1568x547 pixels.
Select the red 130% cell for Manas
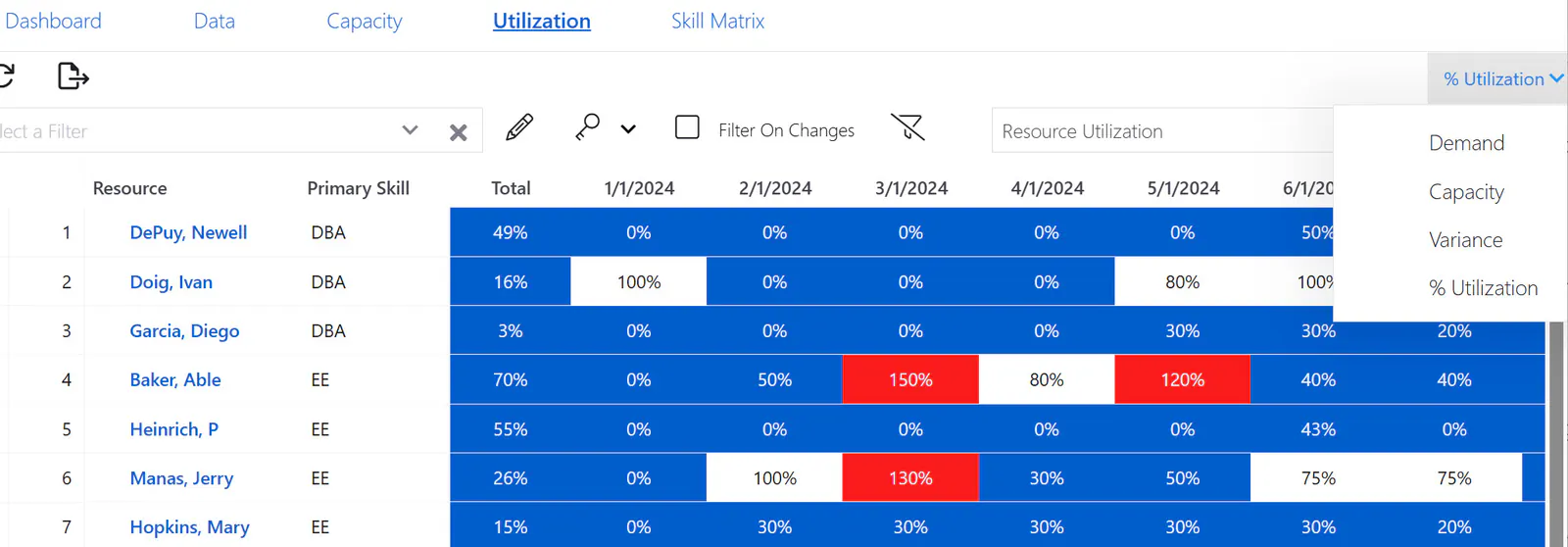(910, 477)
